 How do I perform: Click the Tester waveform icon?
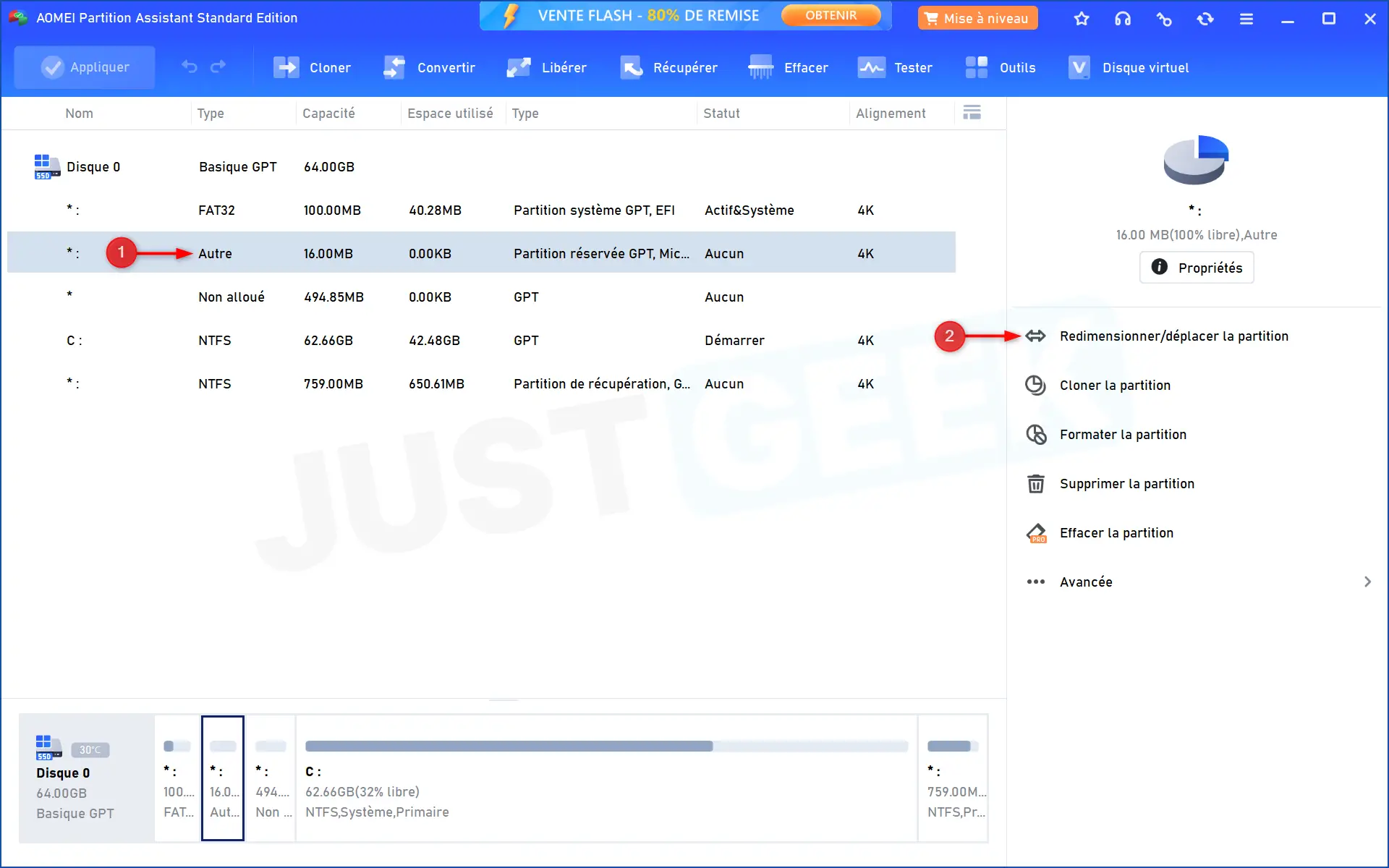click(871, 67)
